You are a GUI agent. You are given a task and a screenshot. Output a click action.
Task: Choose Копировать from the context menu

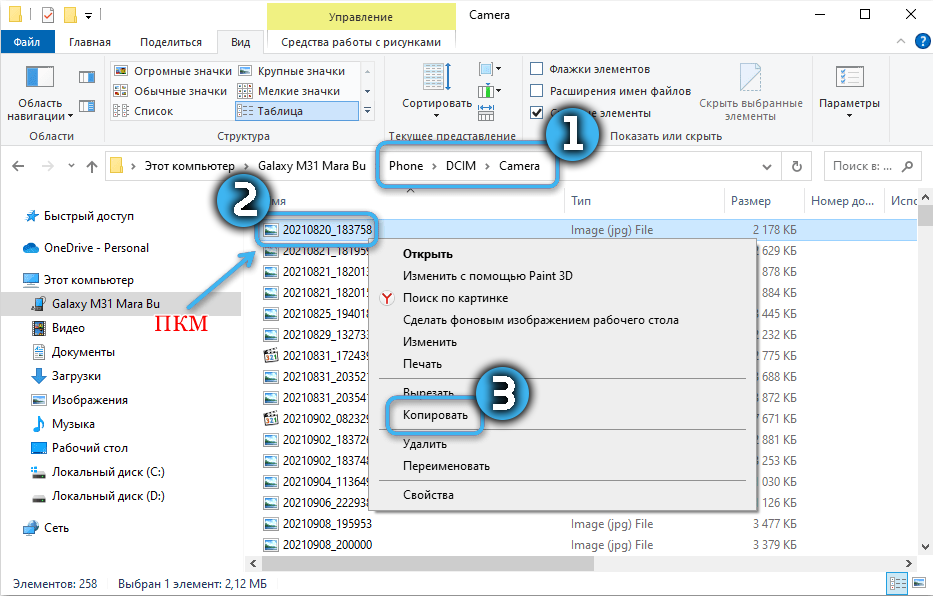[x=435, y=414]
